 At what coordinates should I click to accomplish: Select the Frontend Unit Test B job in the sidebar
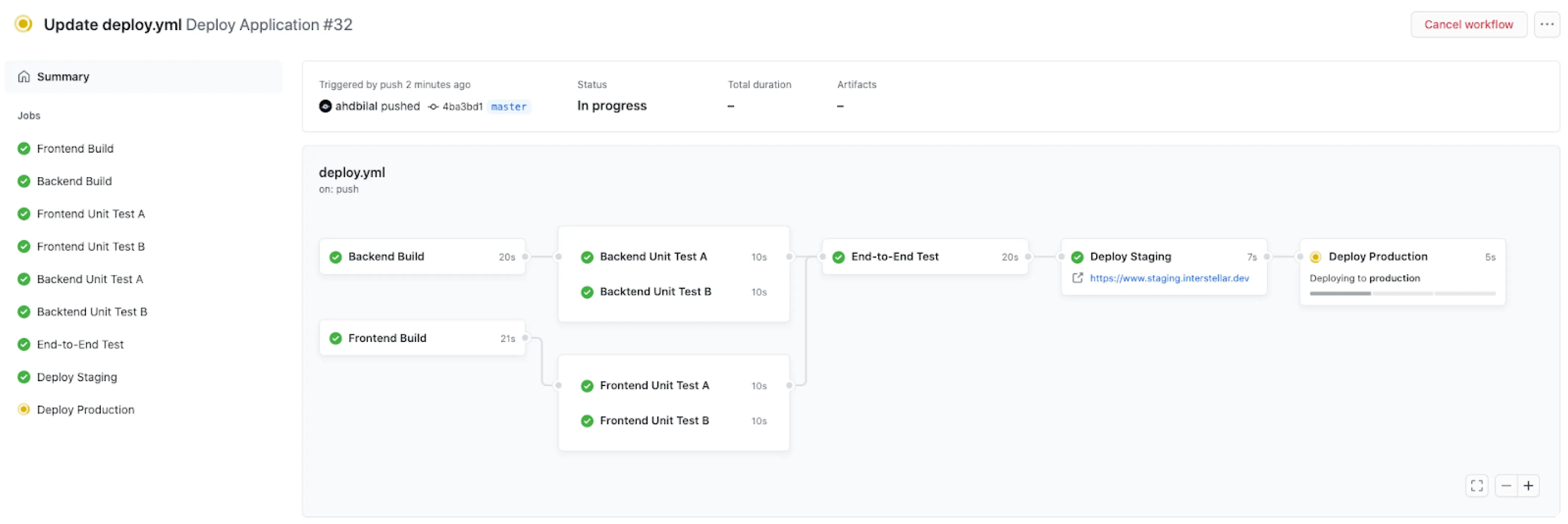pyautogui.click(x=91, y=246)
